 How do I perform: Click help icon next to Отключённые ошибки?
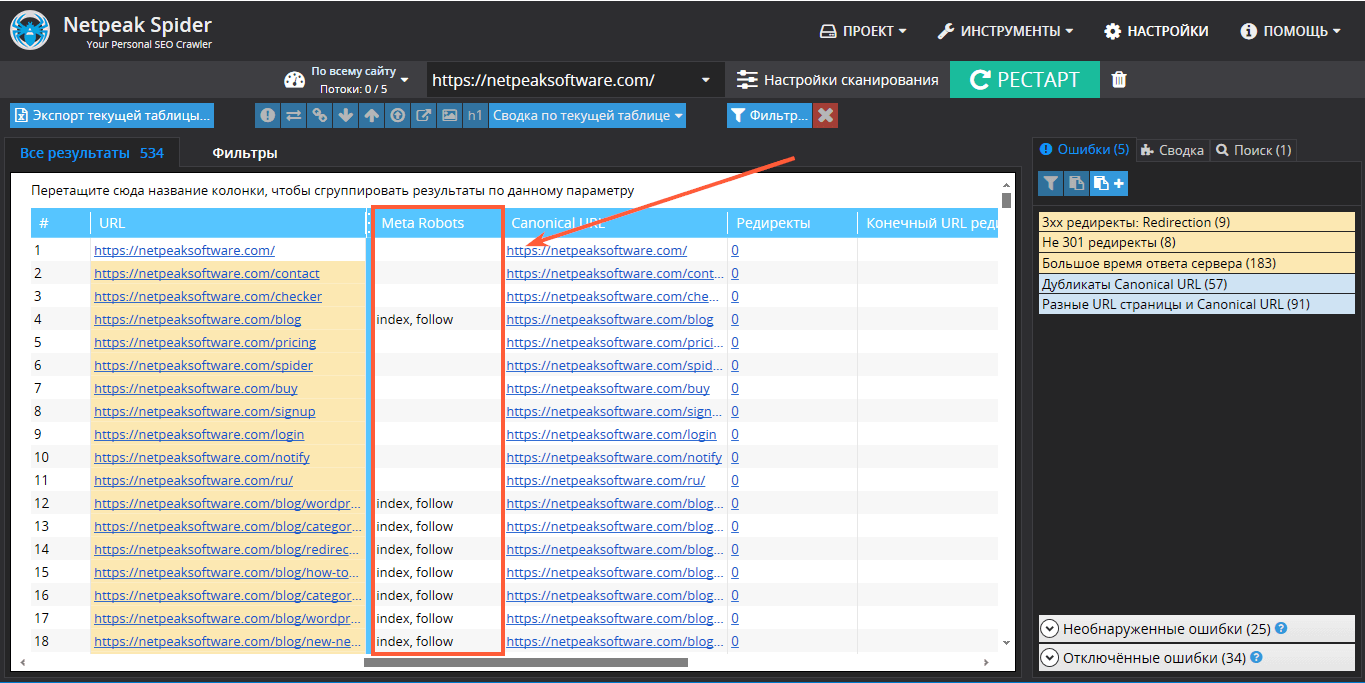pos(1256,658)
